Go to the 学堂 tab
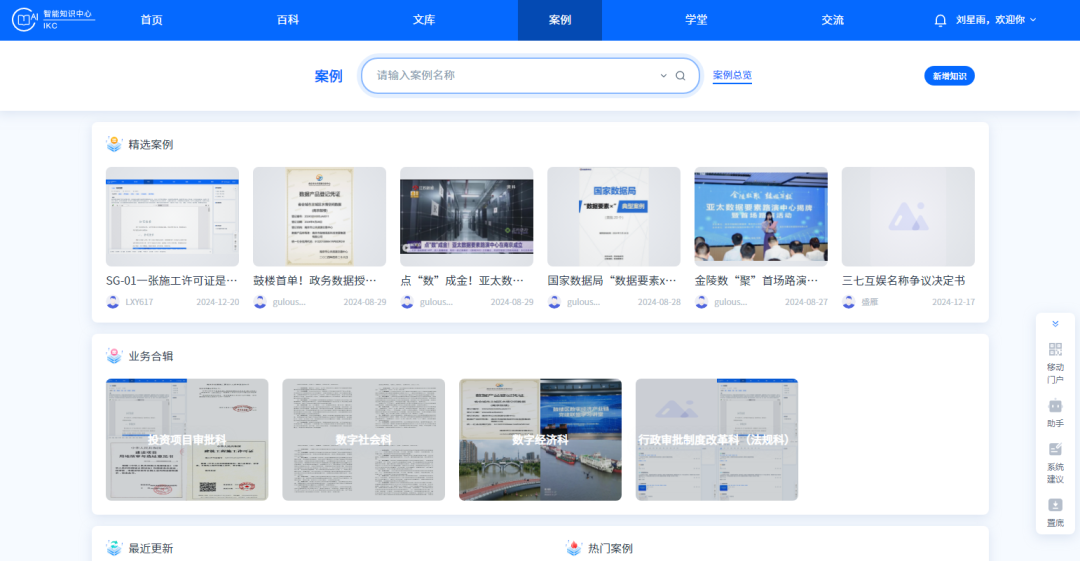Screen dimensions: 1080x561 point(696,20)
